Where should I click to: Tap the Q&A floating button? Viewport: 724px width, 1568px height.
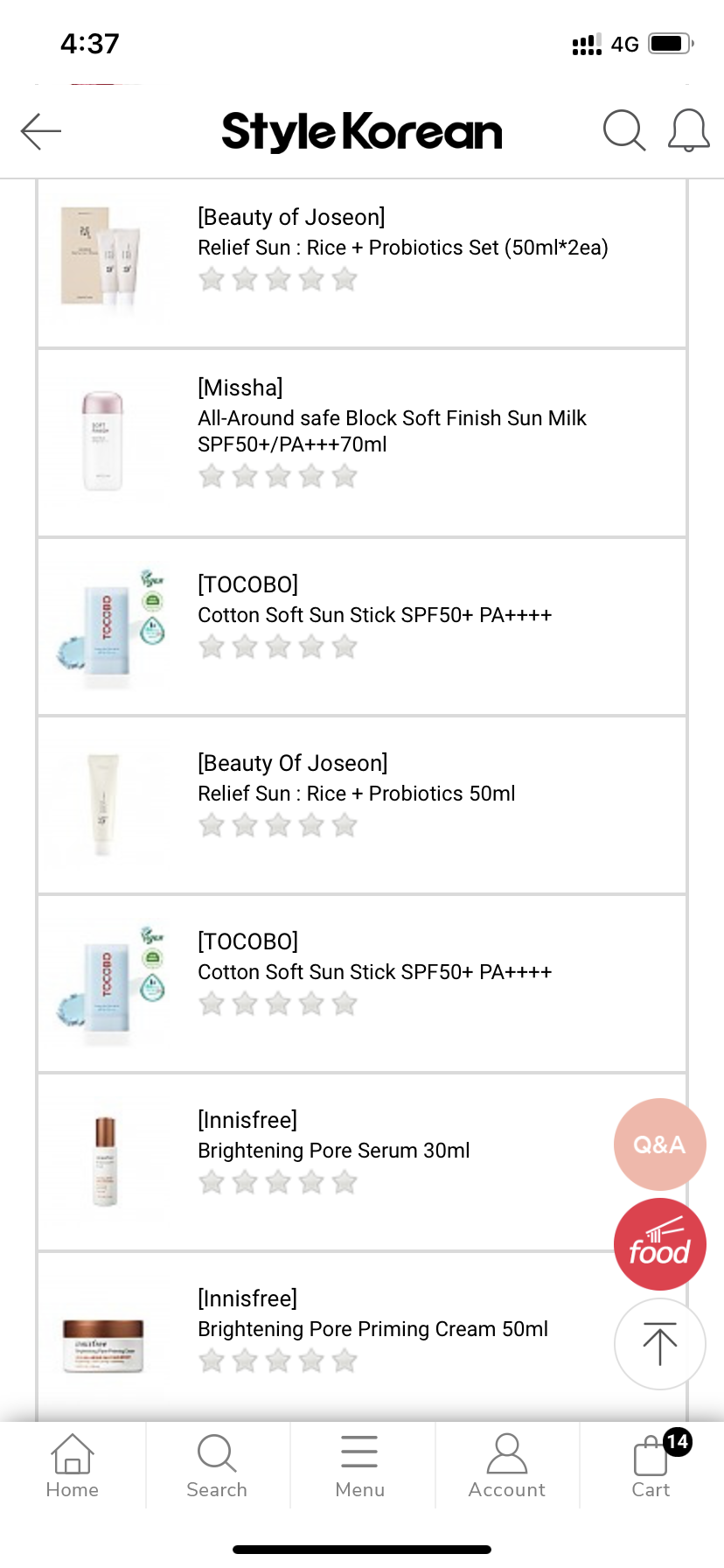click(659, 1144)
